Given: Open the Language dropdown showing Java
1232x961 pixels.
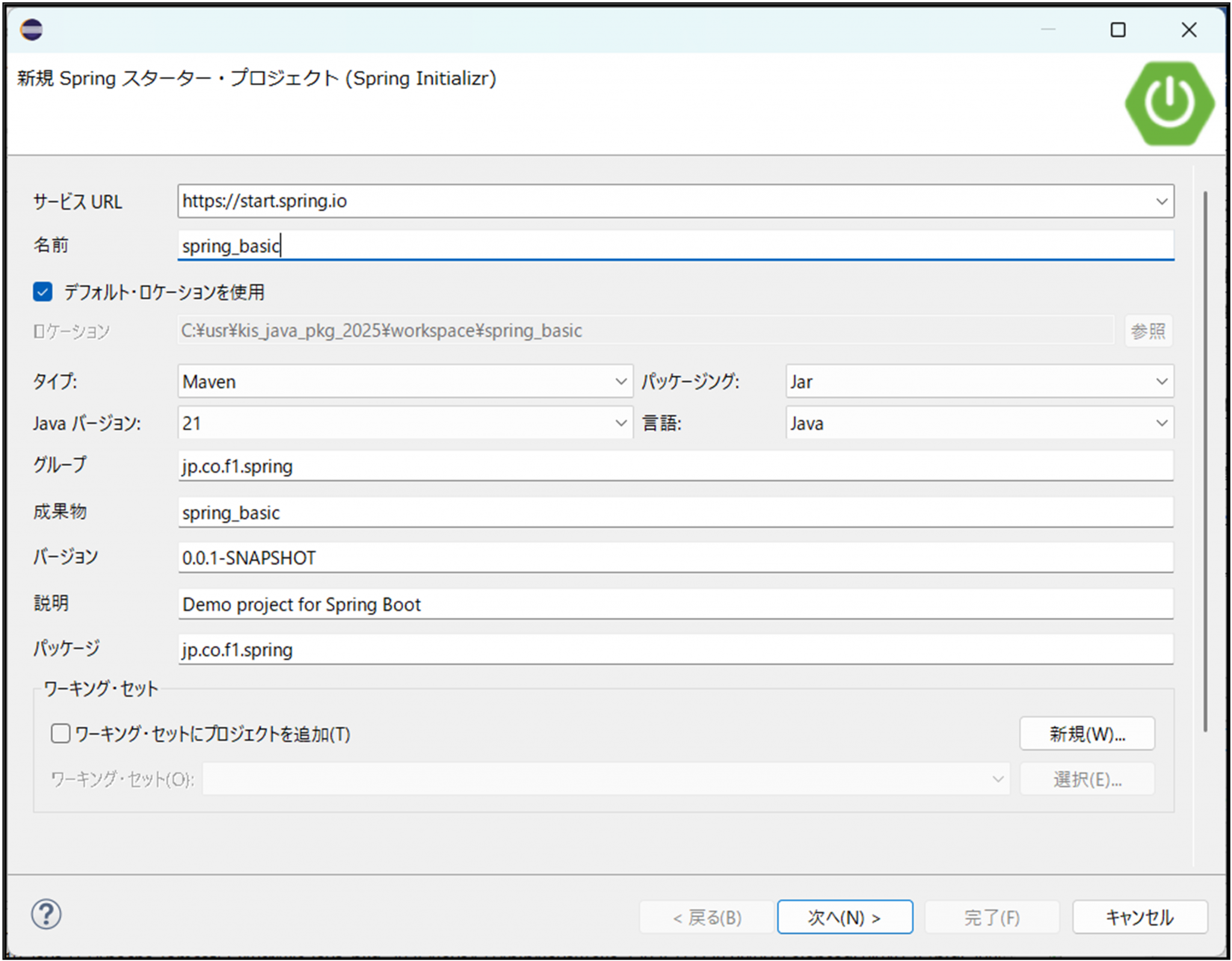Looking at the screenshot, I should click(1162, 423).
